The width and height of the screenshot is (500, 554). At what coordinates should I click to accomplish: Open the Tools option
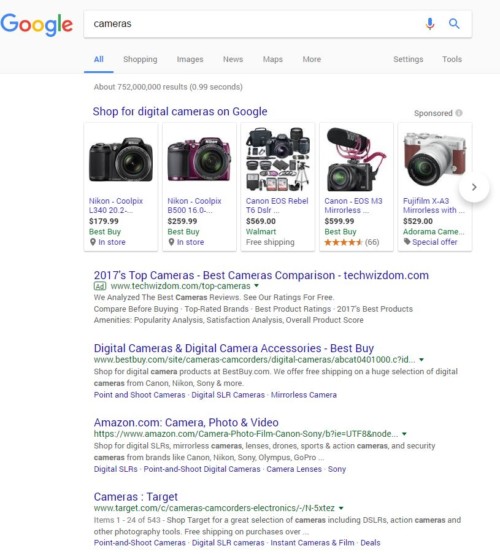[x=452, y=59]
